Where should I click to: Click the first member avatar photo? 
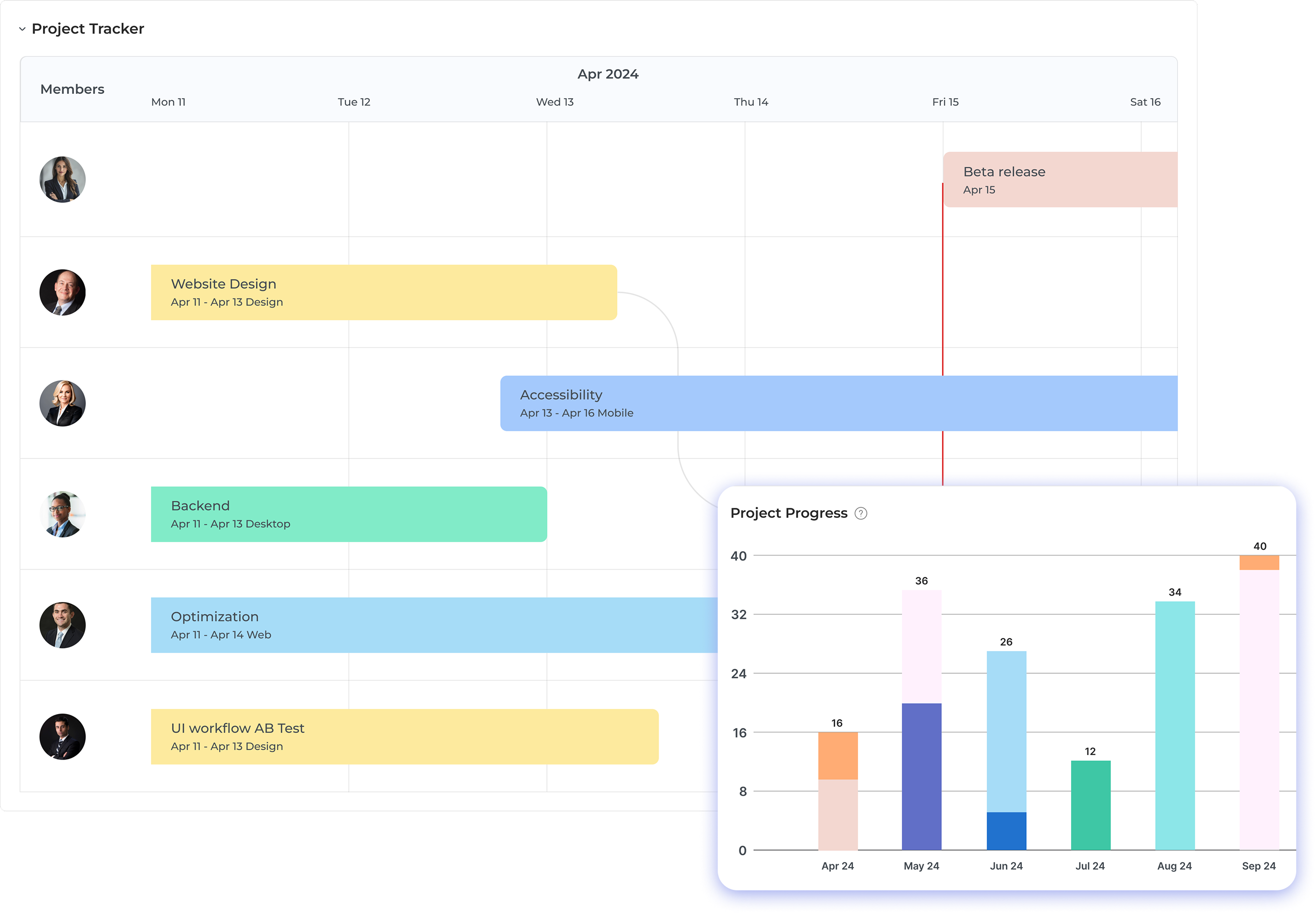pyautogui.click(x=62, y=180)
